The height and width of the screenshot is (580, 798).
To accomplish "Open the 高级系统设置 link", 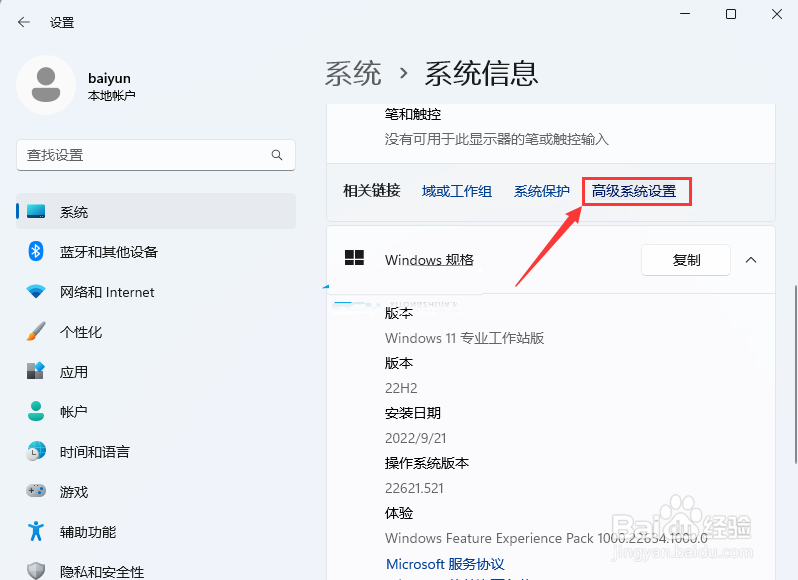I will click(634, 191).
